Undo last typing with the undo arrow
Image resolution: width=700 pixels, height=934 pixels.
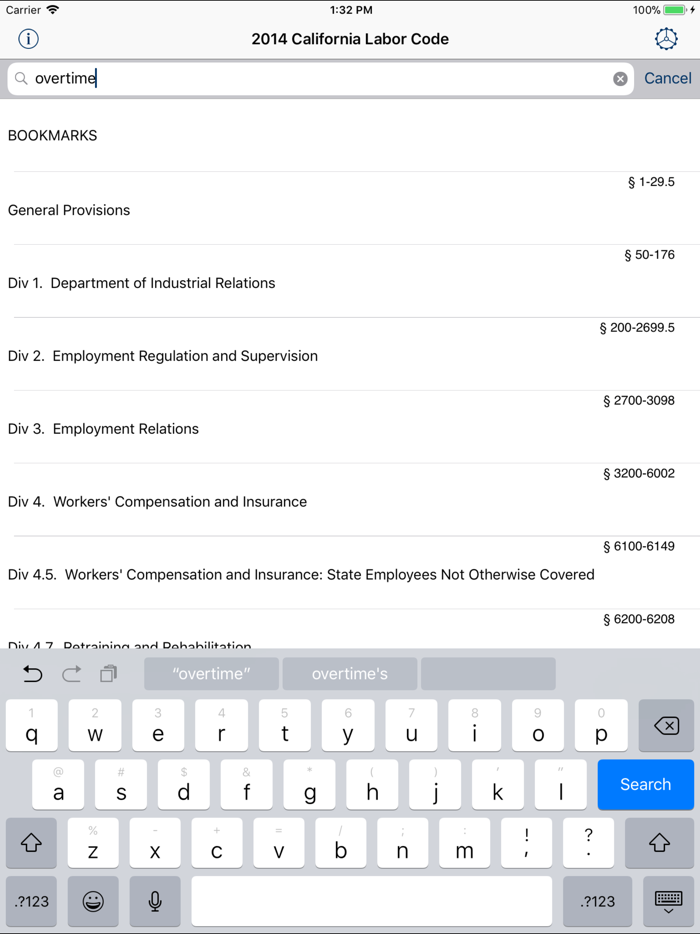point(32,674)
